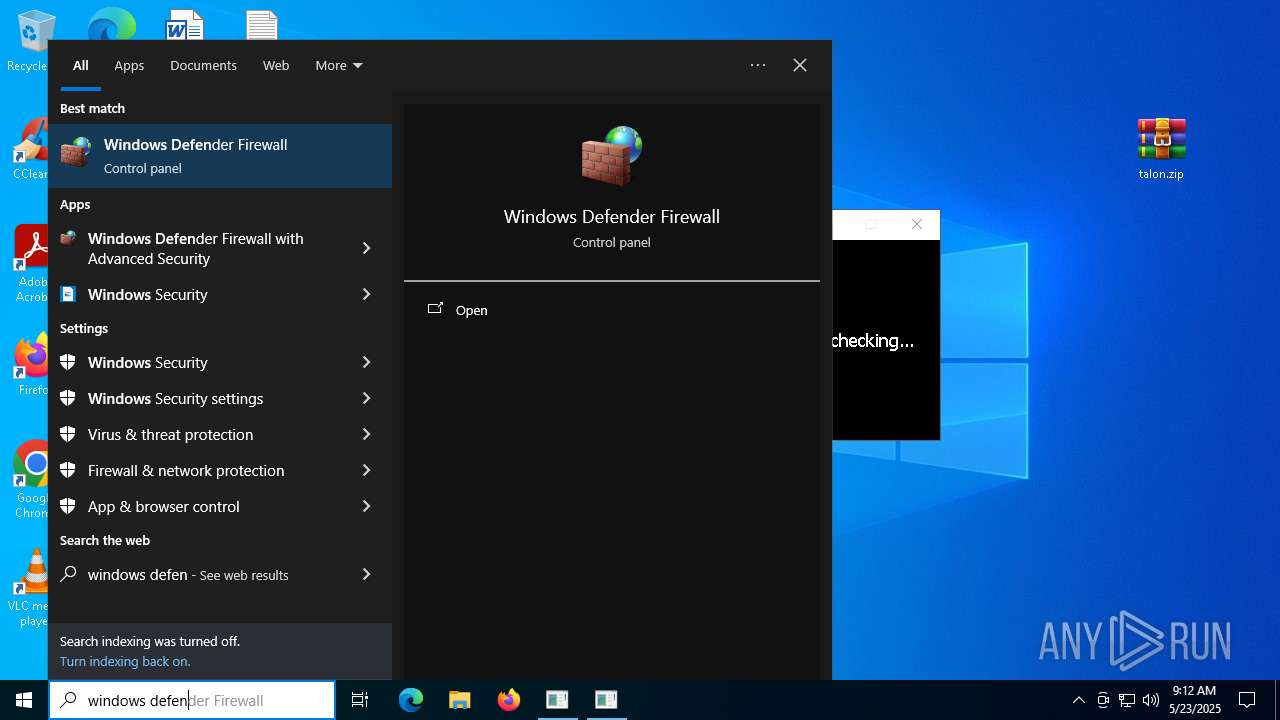The width and height of the screenshot is (1280, 720).
Task: Expand the Windows Security app result arrow
Action: pos(366,294)
